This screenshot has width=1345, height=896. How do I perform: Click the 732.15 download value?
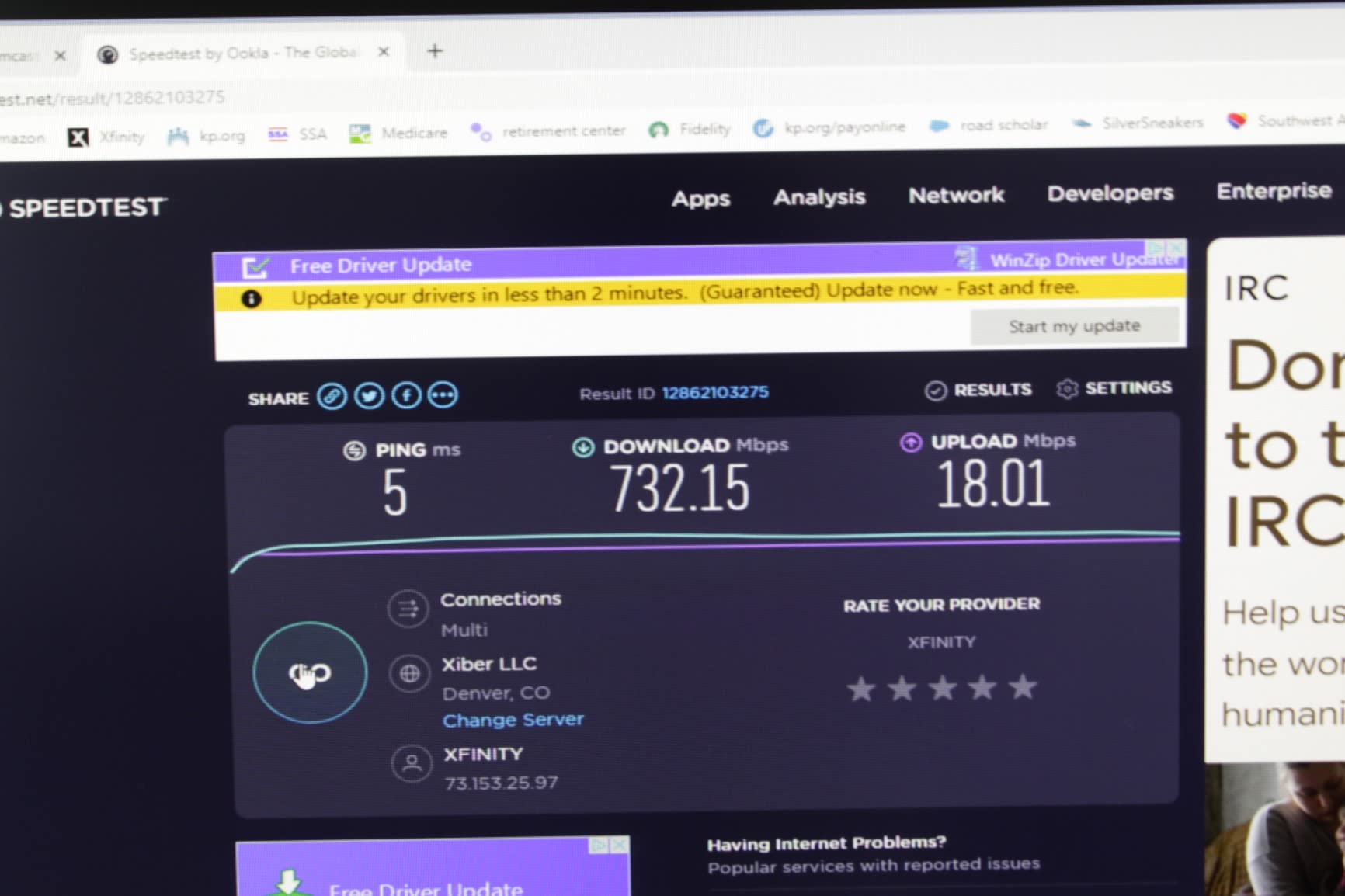tap(680, 488)
